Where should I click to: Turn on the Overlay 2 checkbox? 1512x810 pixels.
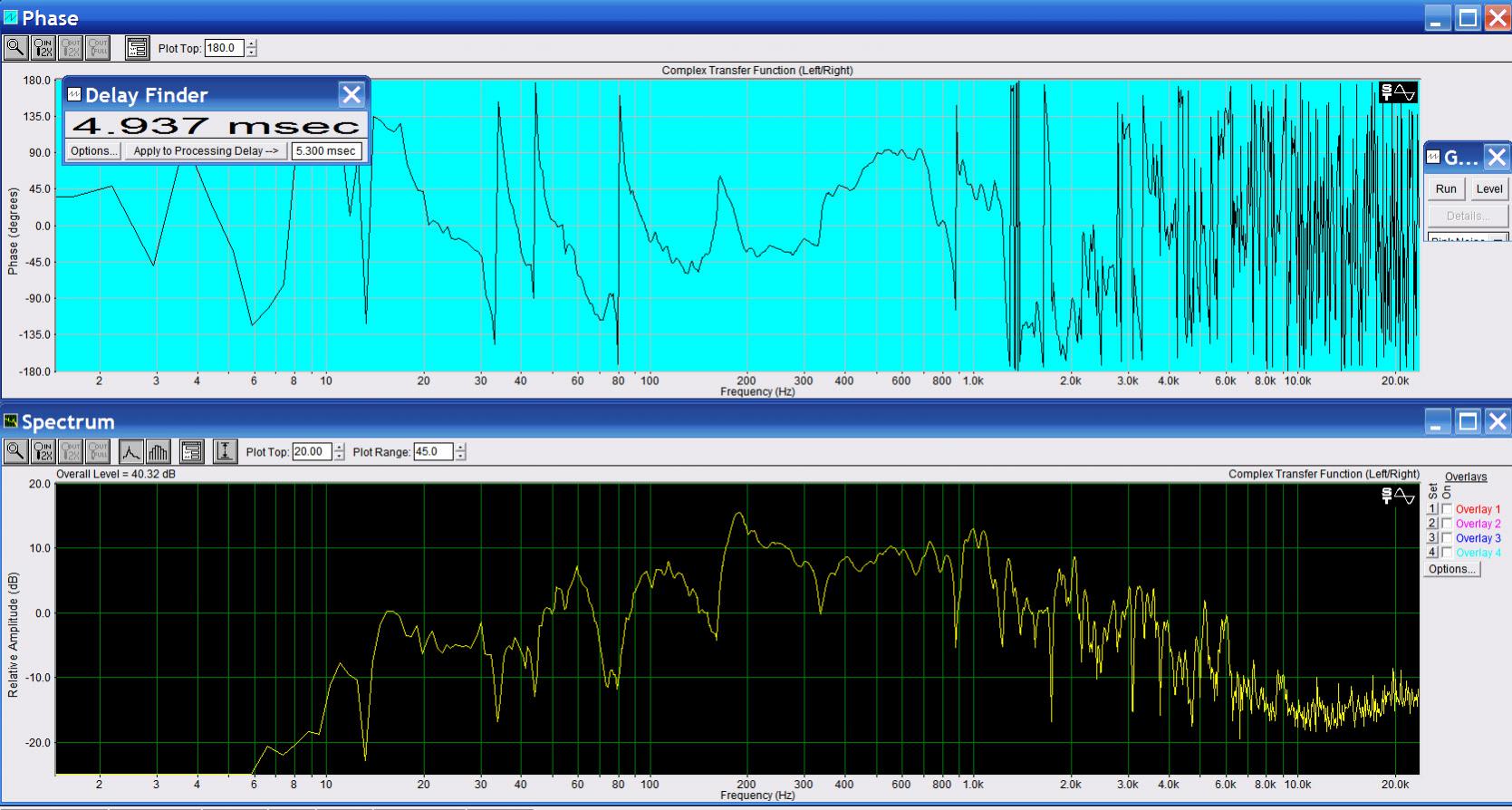click(x=1447, y=524)
